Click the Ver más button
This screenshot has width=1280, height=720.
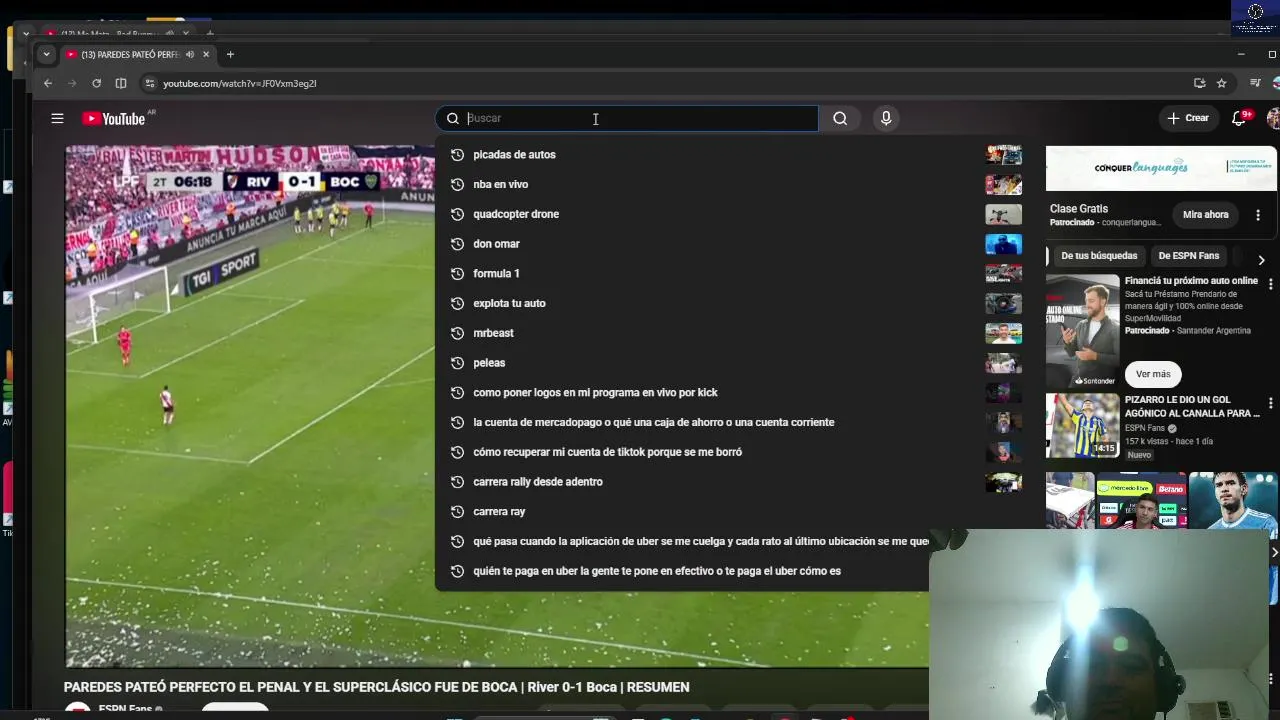(x=1153, y=374)
